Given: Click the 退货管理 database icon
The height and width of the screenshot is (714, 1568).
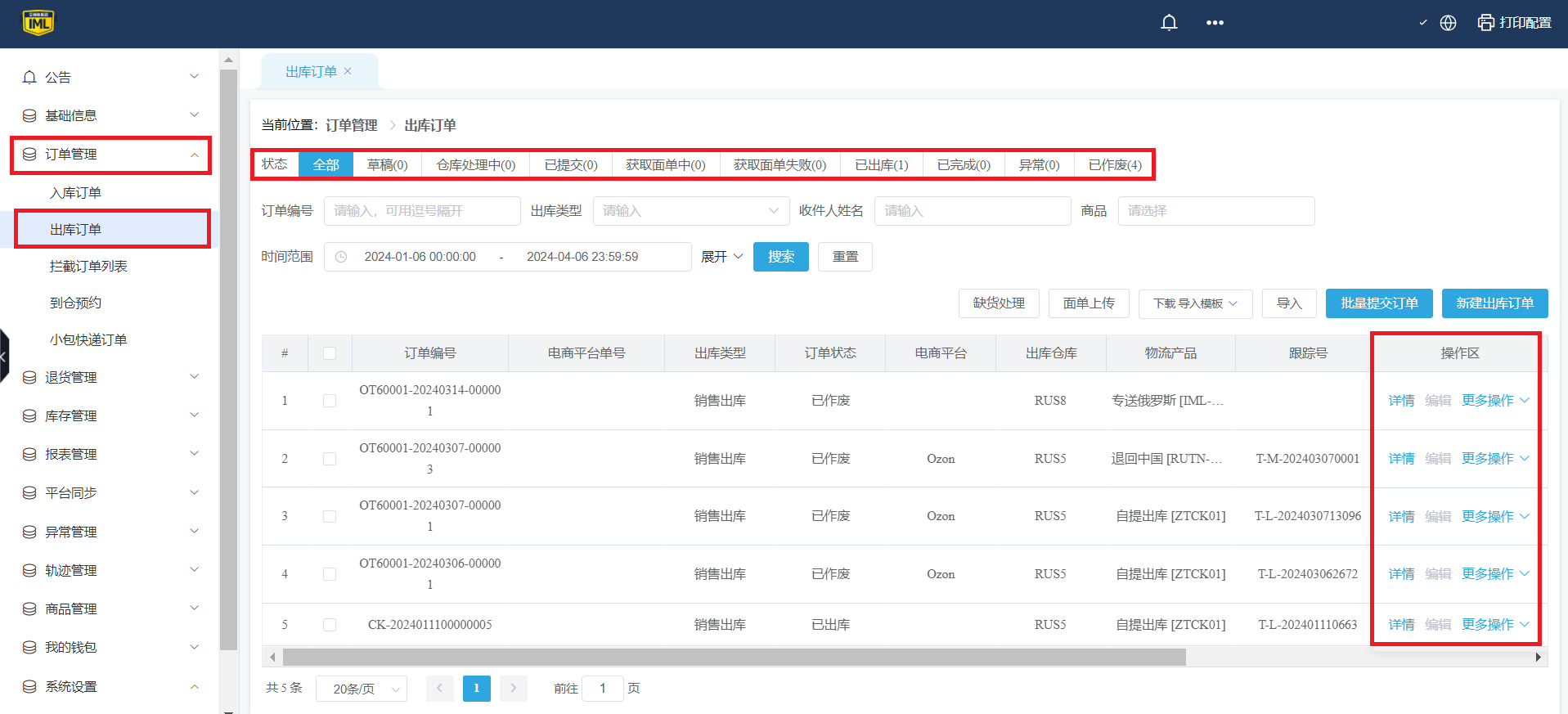Looking at the screenshot, I should [29, 377].
